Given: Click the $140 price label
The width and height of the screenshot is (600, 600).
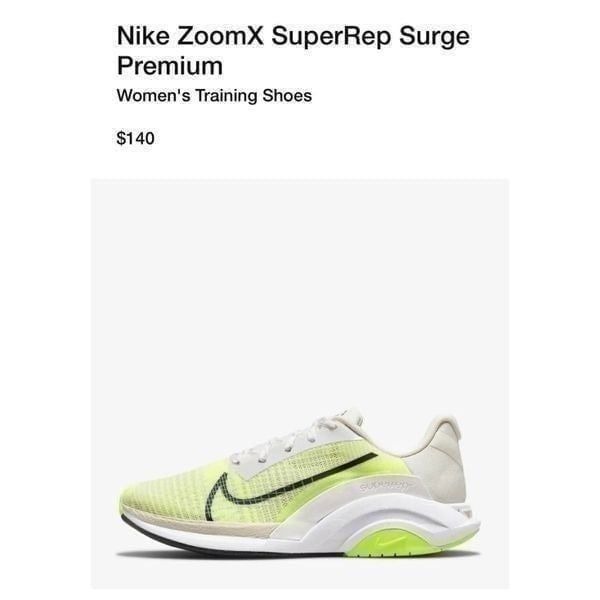Looking at the screenshot, I should 135,138.
